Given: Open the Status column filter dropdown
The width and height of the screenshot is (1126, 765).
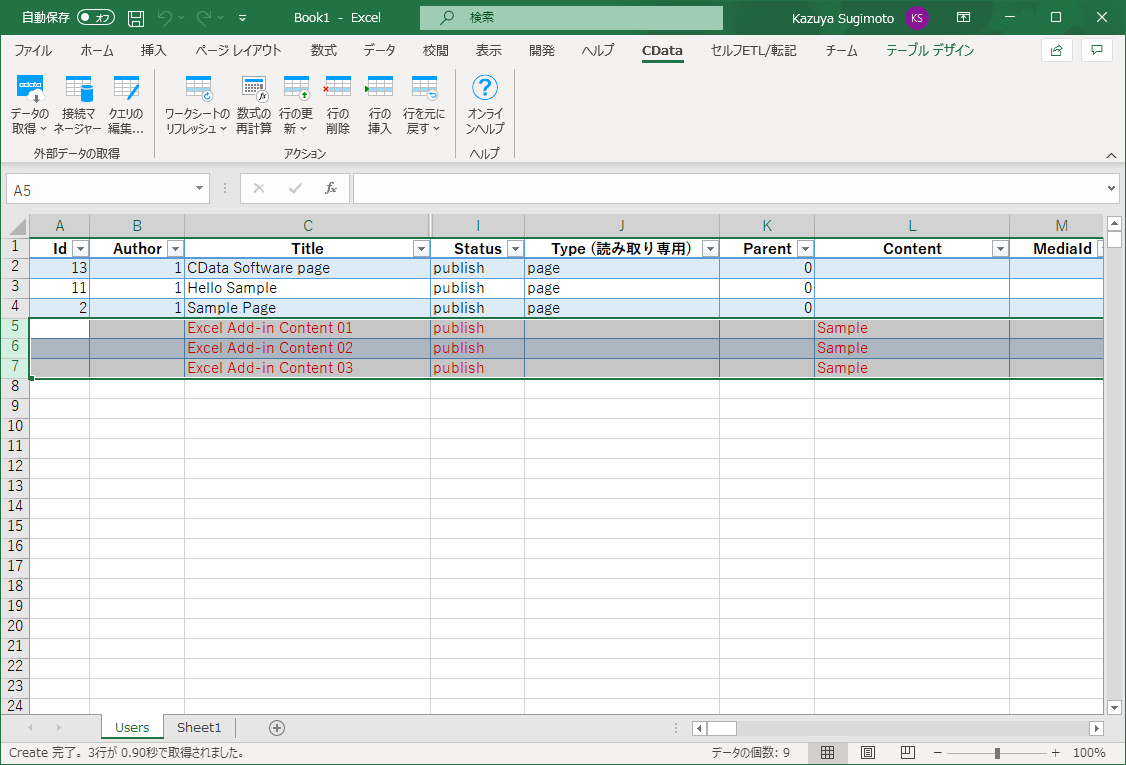Looking at the screenshot, I should tap(515, 249).
